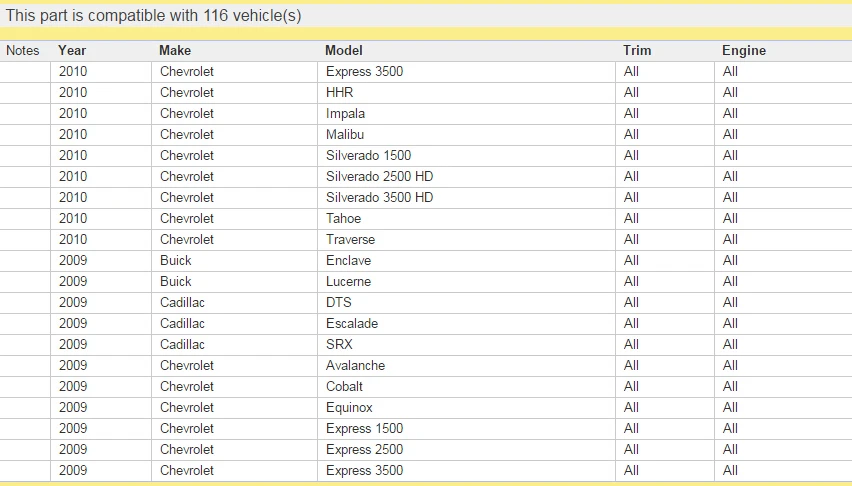Select the Express 1500 model cell
This screenshot has height=486, width=852.
[x=466, y=428]
